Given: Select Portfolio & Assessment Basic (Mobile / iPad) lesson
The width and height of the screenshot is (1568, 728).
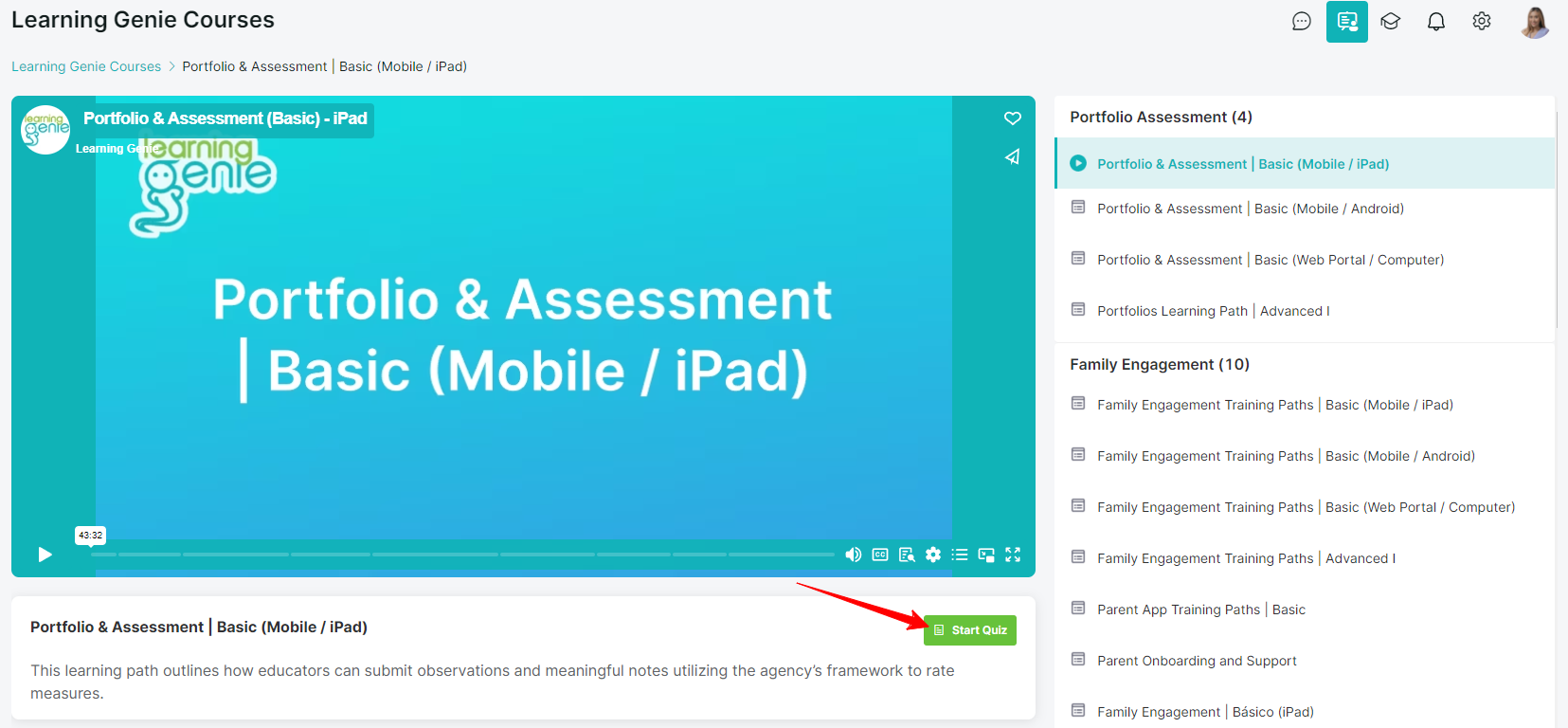Looking at the screenshot, I should pyautogui.click(x=1305, y=164).
